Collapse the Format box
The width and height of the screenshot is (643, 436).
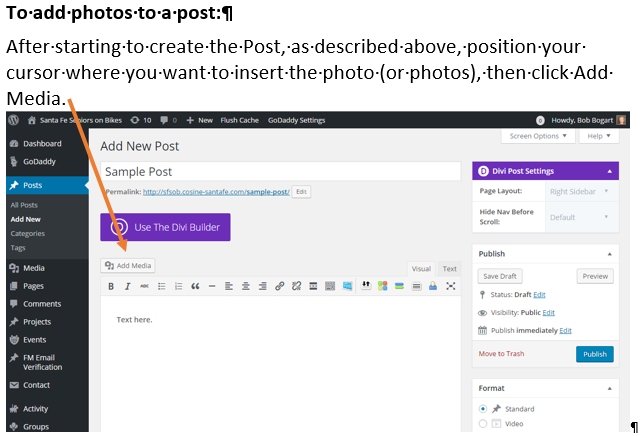pos(610,388)
